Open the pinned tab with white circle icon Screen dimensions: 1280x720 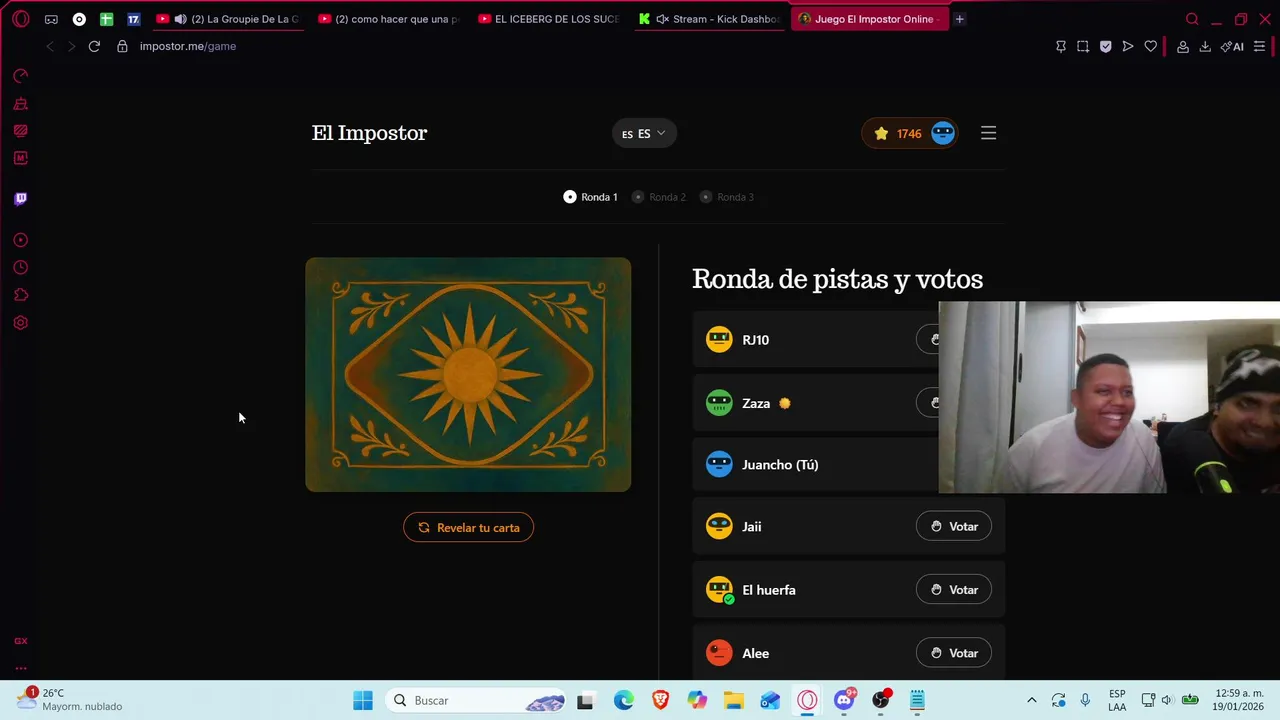pyautogui.click(x=79, y=19)
